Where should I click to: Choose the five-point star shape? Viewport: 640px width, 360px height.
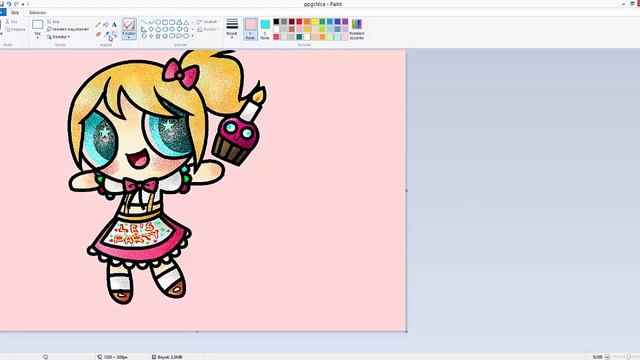[x=158, y=36]
